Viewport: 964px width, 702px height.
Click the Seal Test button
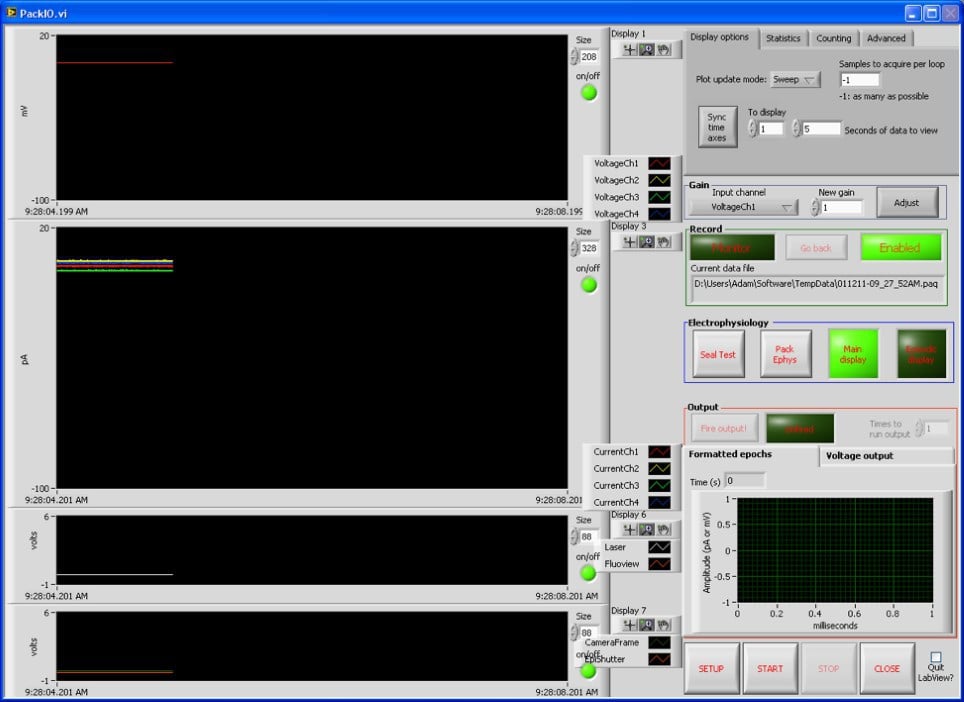[718, 355]
